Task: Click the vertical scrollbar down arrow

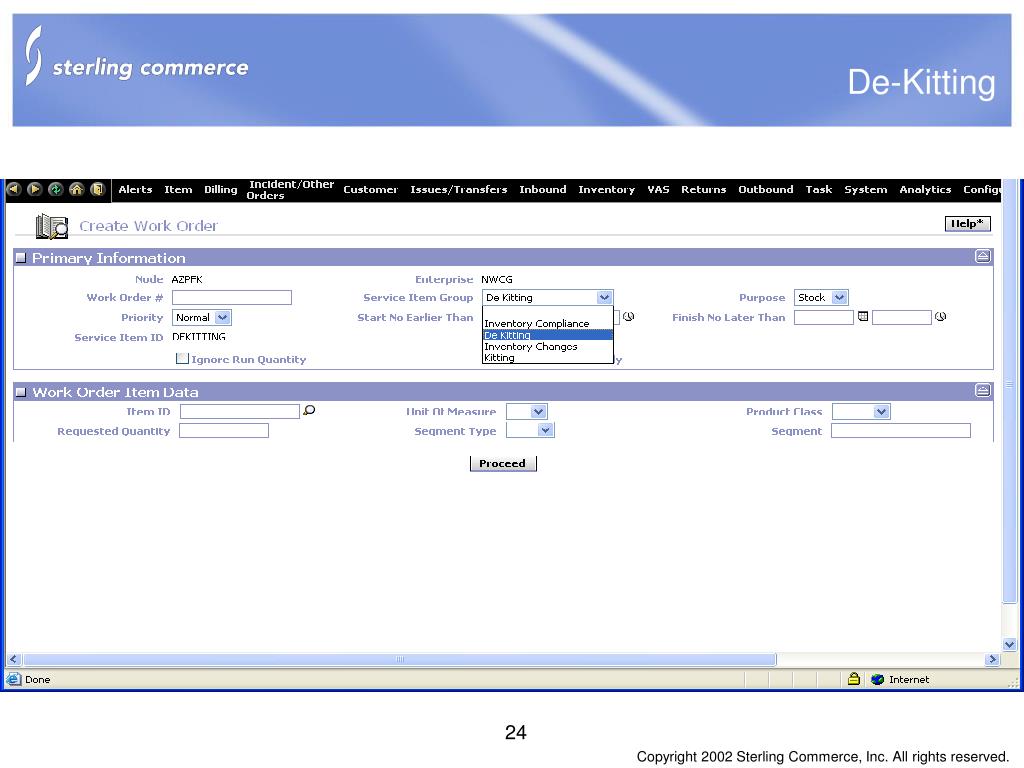Action: 1009,645
